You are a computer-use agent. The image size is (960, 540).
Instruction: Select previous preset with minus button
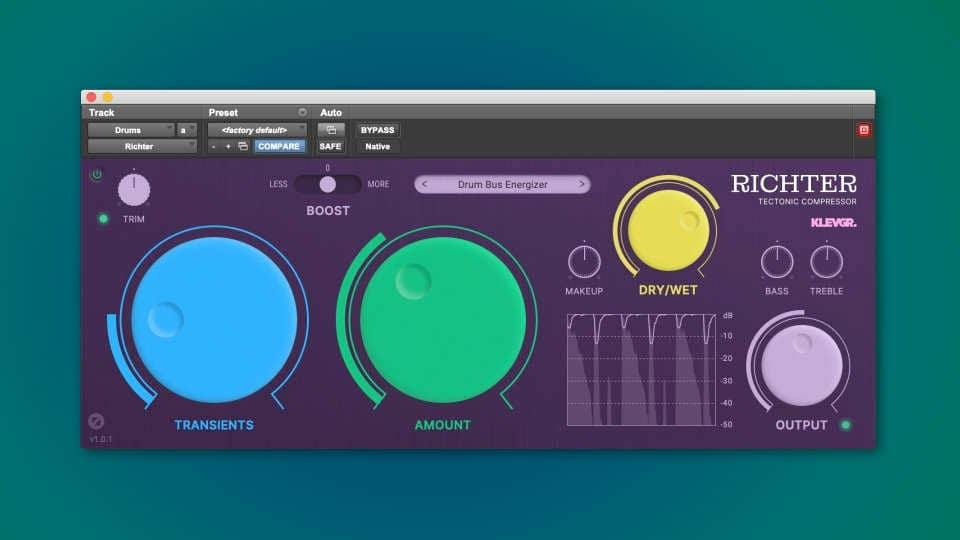tap(213, 146)
